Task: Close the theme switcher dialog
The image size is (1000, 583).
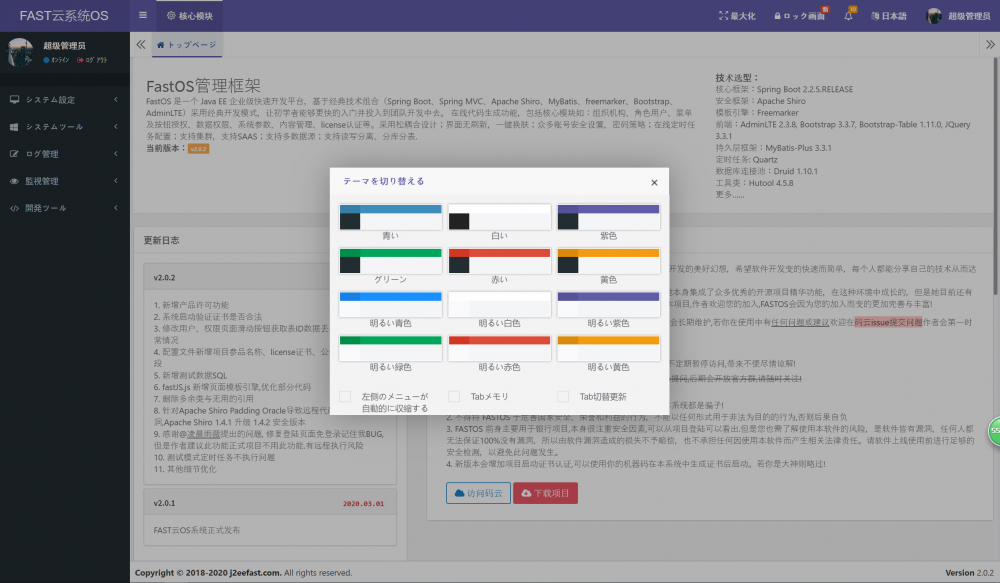Action: coord(654,182)
